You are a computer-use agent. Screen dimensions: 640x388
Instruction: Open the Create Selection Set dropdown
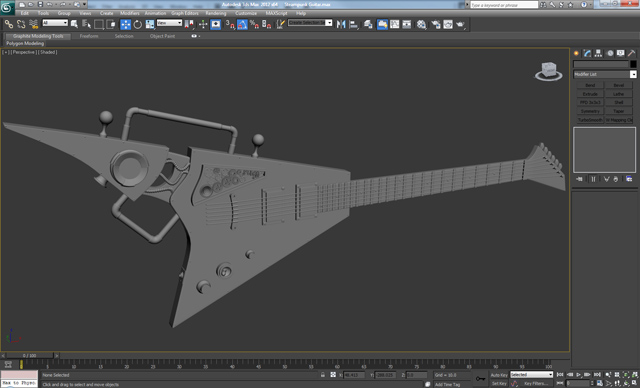click(x=310, y=23)
